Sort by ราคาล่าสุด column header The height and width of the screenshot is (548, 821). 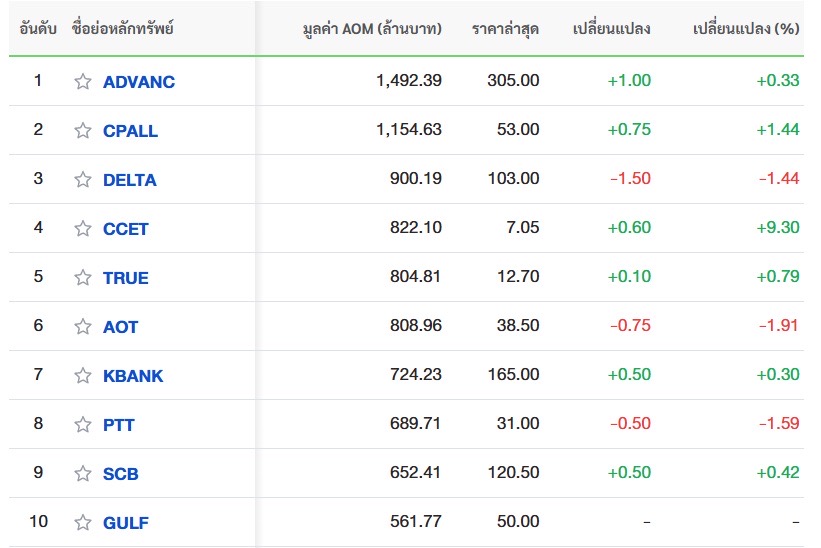(x=505, y=28)
